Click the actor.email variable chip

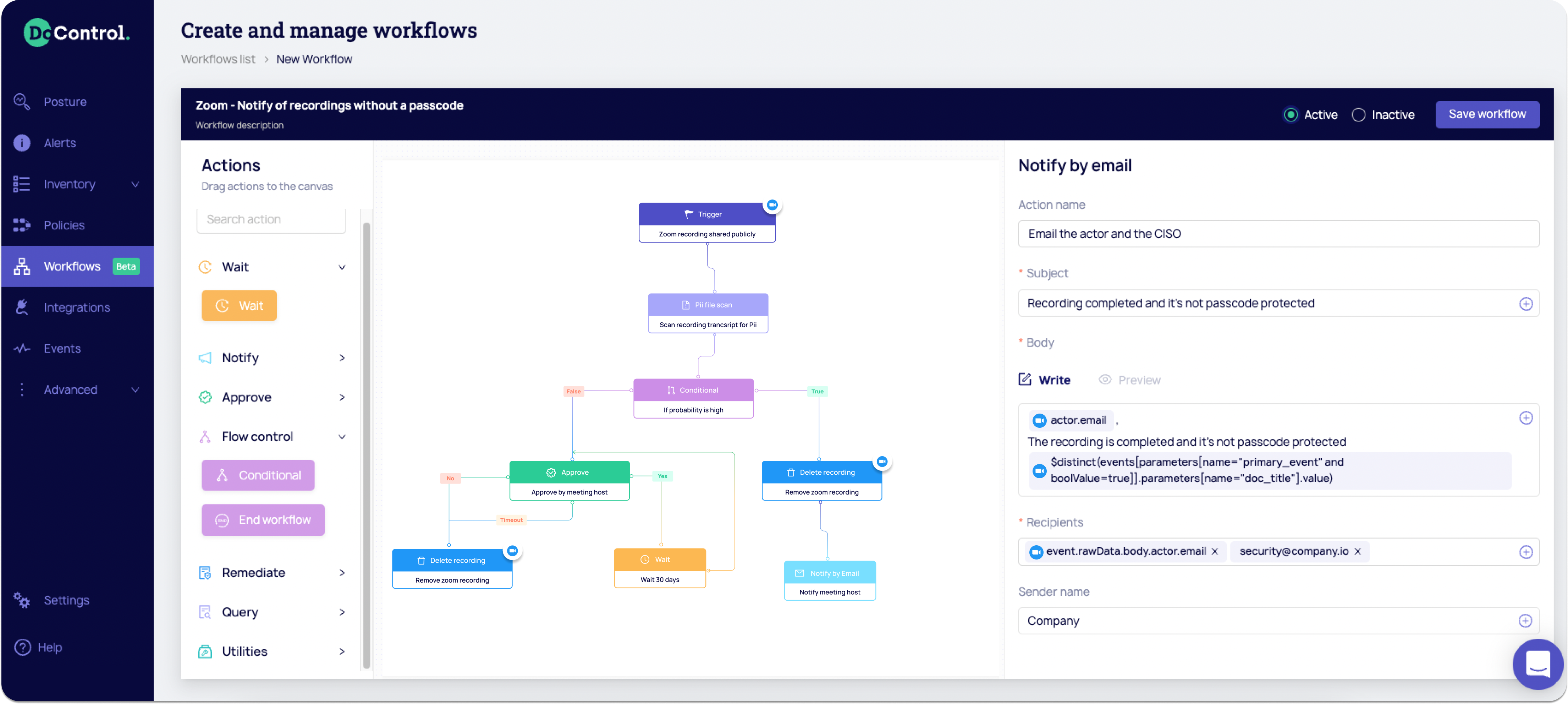(x=1070, y=420)
